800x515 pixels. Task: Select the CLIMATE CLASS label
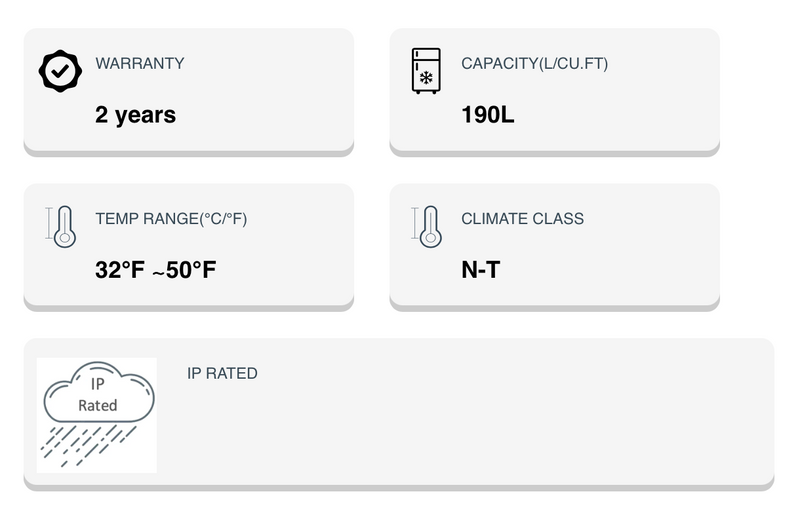(522, 219)
